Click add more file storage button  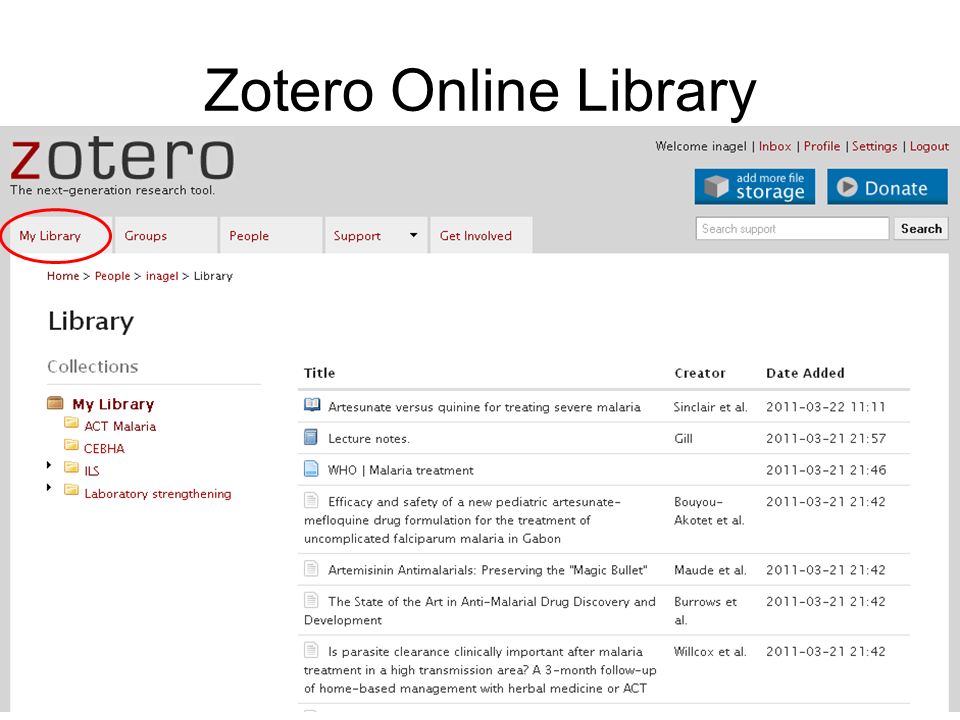click(x=755, y=187)
